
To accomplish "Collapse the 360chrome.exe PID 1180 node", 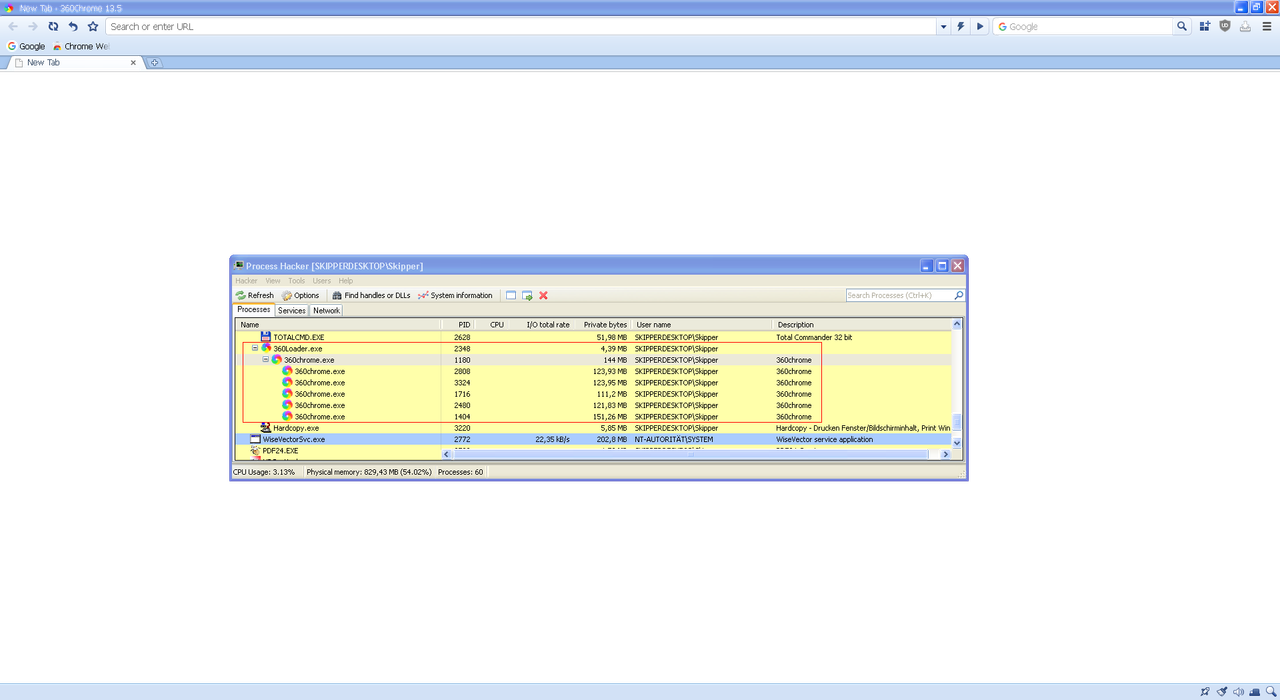I will click(x=266, y=360).
